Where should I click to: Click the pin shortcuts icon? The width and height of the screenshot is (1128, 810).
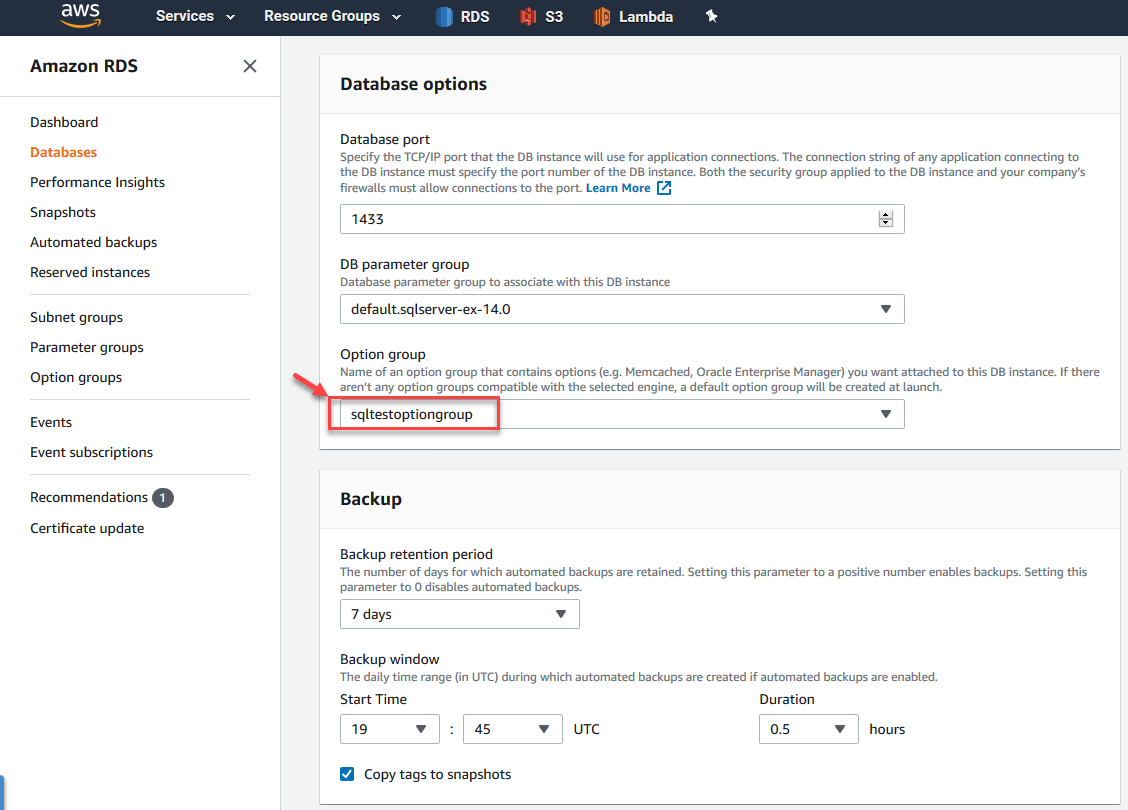coord(711,16)
